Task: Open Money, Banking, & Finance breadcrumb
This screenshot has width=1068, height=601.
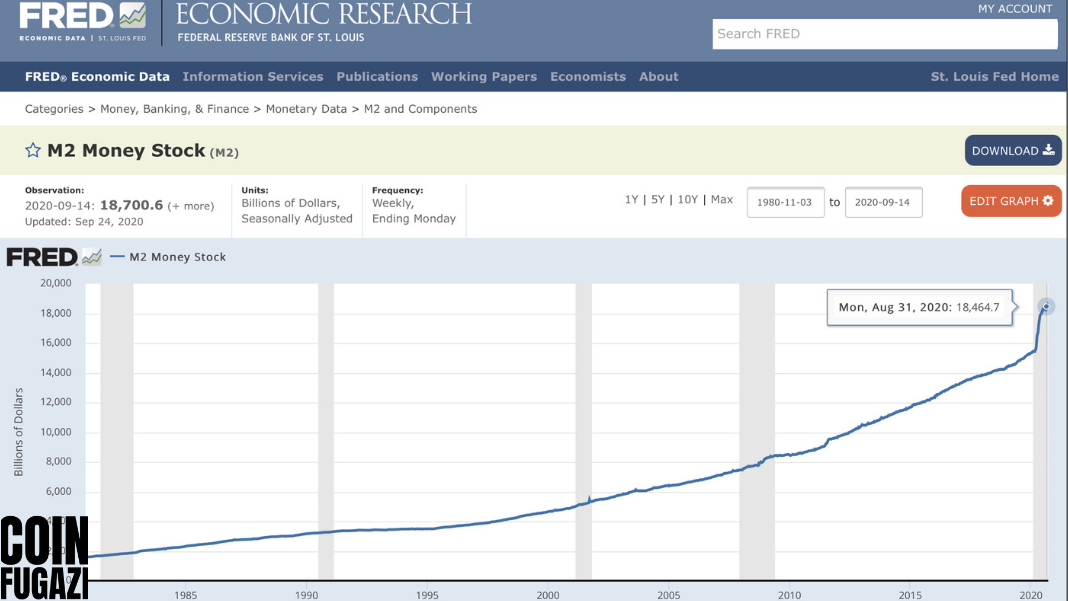Action: point(174,109)
